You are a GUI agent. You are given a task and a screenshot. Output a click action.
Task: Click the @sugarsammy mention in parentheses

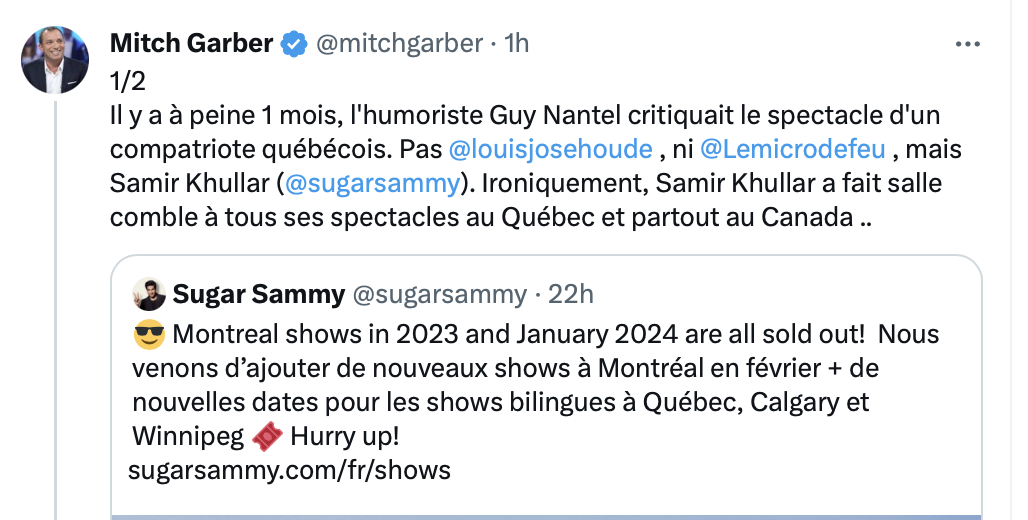click(372, 183)
